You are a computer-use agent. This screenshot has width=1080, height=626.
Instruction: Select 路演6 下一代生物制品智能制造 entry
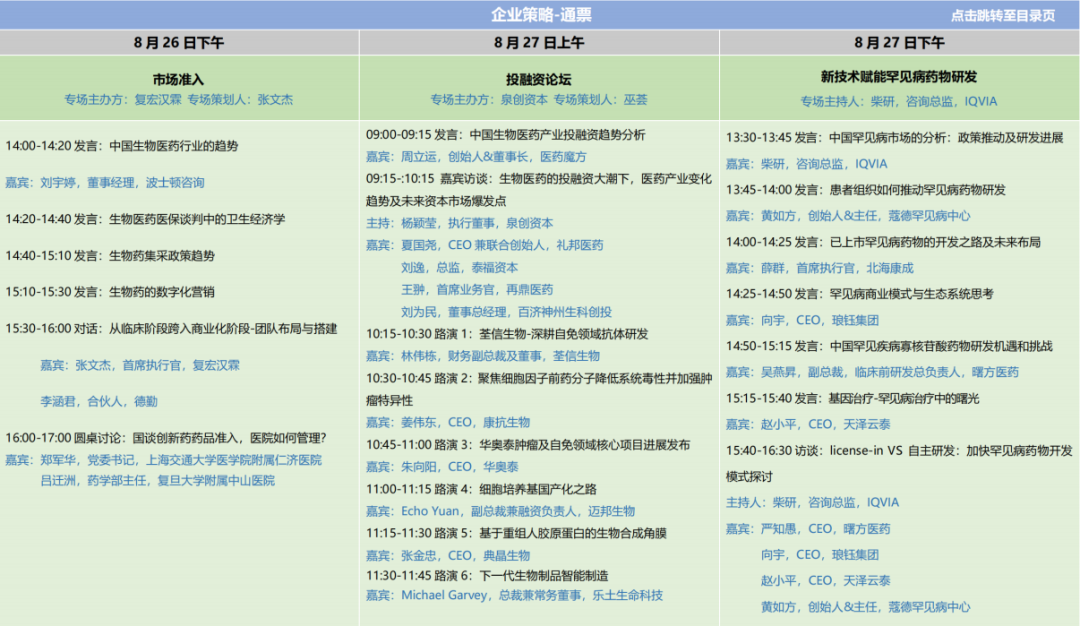pyautogui.click(x=487, y=576)
